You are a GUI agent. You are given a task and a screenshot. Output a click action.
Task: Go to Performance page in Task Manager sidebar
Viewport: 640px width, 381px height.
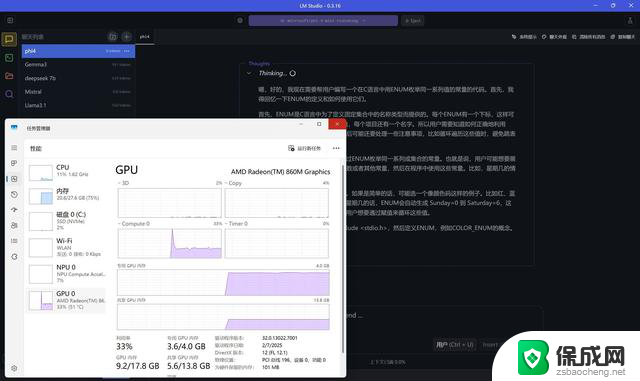click(x=14, y=179)
